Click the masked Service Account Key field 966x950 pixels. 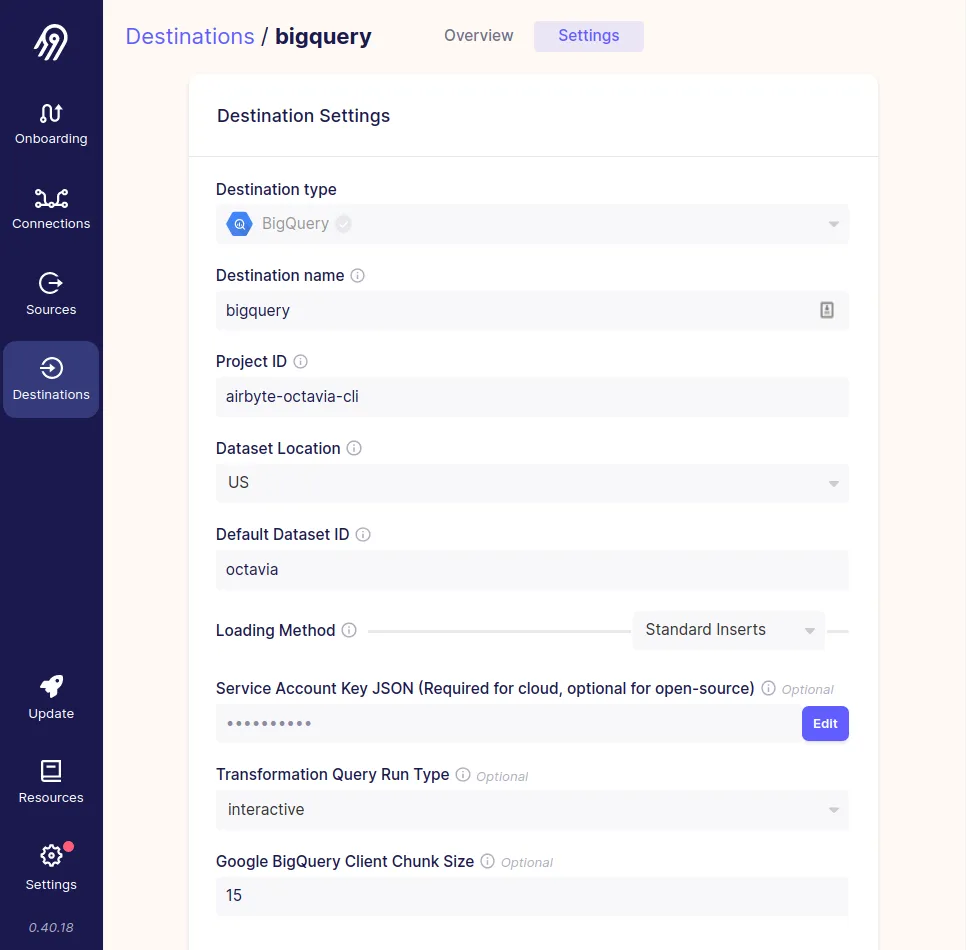[x=509, y=723]
